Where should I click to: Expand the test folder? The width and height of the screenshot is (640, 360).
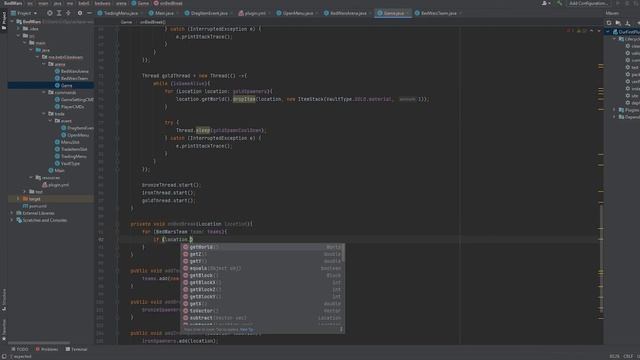tap(24, 192)
